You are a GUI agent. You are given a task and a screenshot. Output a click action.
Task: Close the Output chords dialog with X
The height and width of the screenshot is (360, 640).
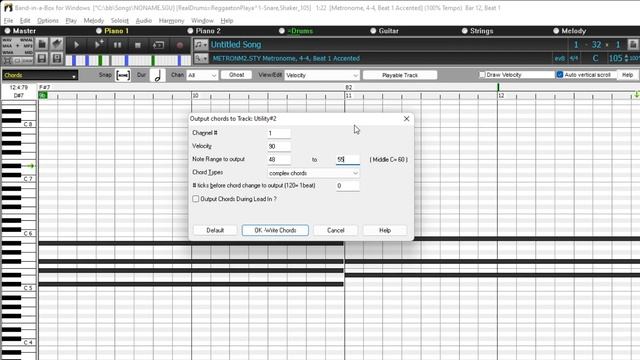(407, 119)
